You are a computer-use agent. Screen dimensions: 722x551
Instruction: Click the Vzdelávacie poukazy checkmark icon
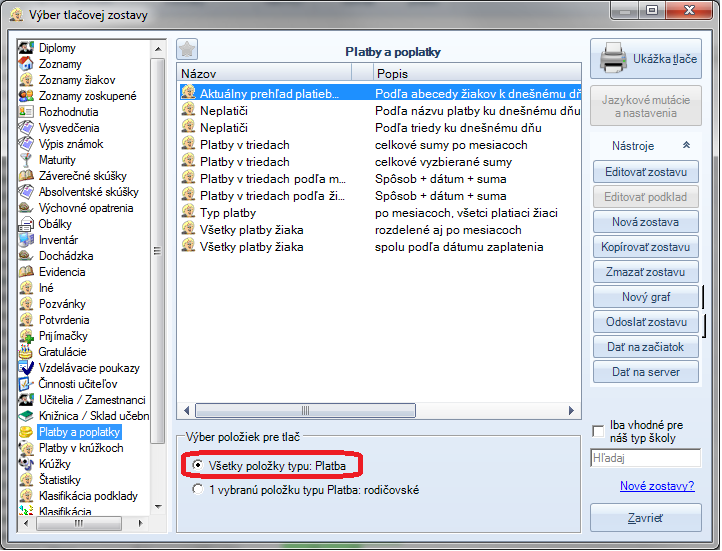pos(26,368)
